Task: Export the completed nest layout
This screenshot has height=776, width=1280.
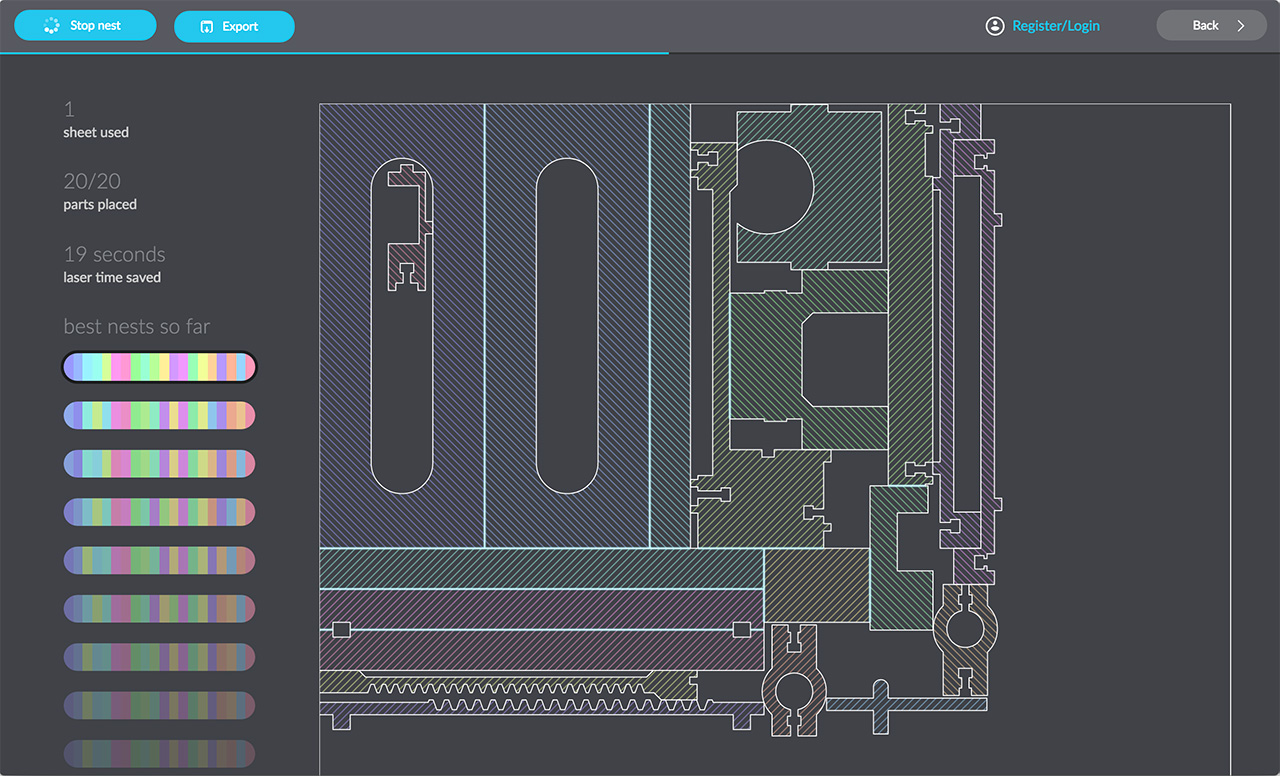Action: click(x=234, y=25)
